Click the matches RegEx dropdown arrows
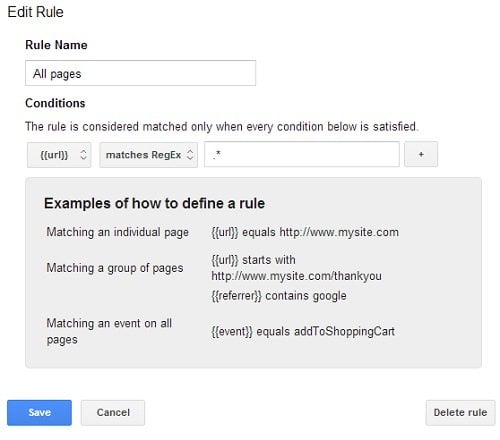Image resolution: width=500 pixels, height=440 pixels. pyautogui.click(x=190, y=155)
